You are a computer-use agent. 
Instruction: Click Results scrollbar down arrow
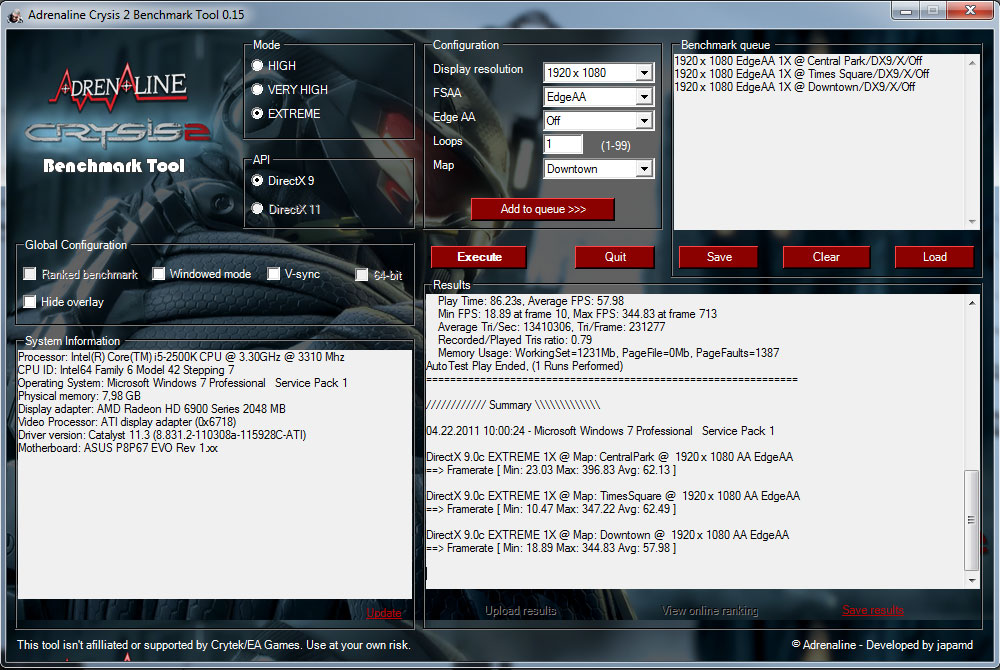coord(972,580)
